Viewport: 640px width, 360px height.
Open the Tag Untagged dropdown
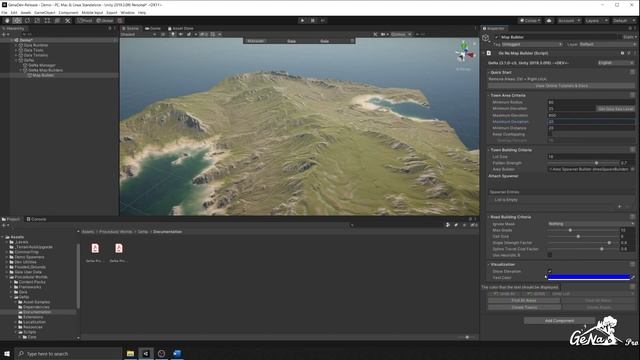pos(532,44)
